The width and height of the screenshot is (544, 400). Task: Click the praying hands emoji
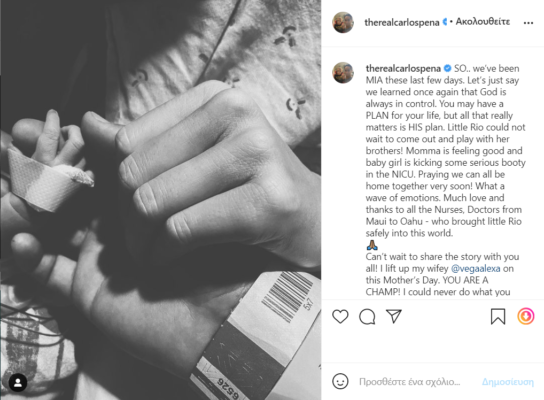coord(372,245)
